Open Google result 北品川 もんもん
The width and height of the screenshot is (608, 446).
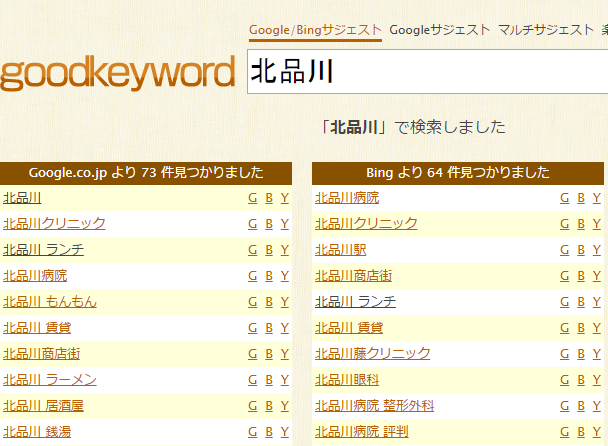pos(50,302)
